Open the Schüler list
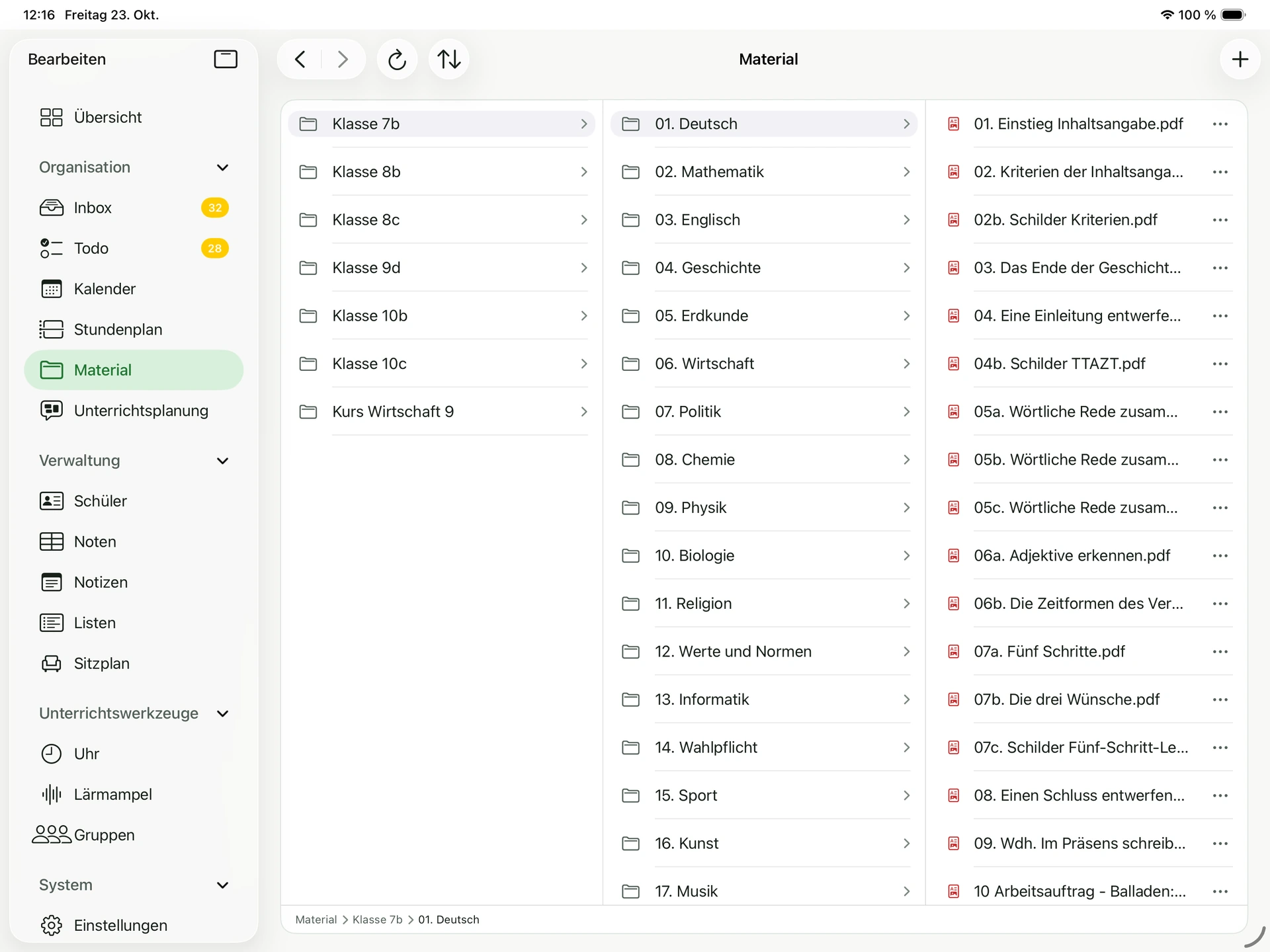This screenshot has width=1270, height=952. (133, 501)
